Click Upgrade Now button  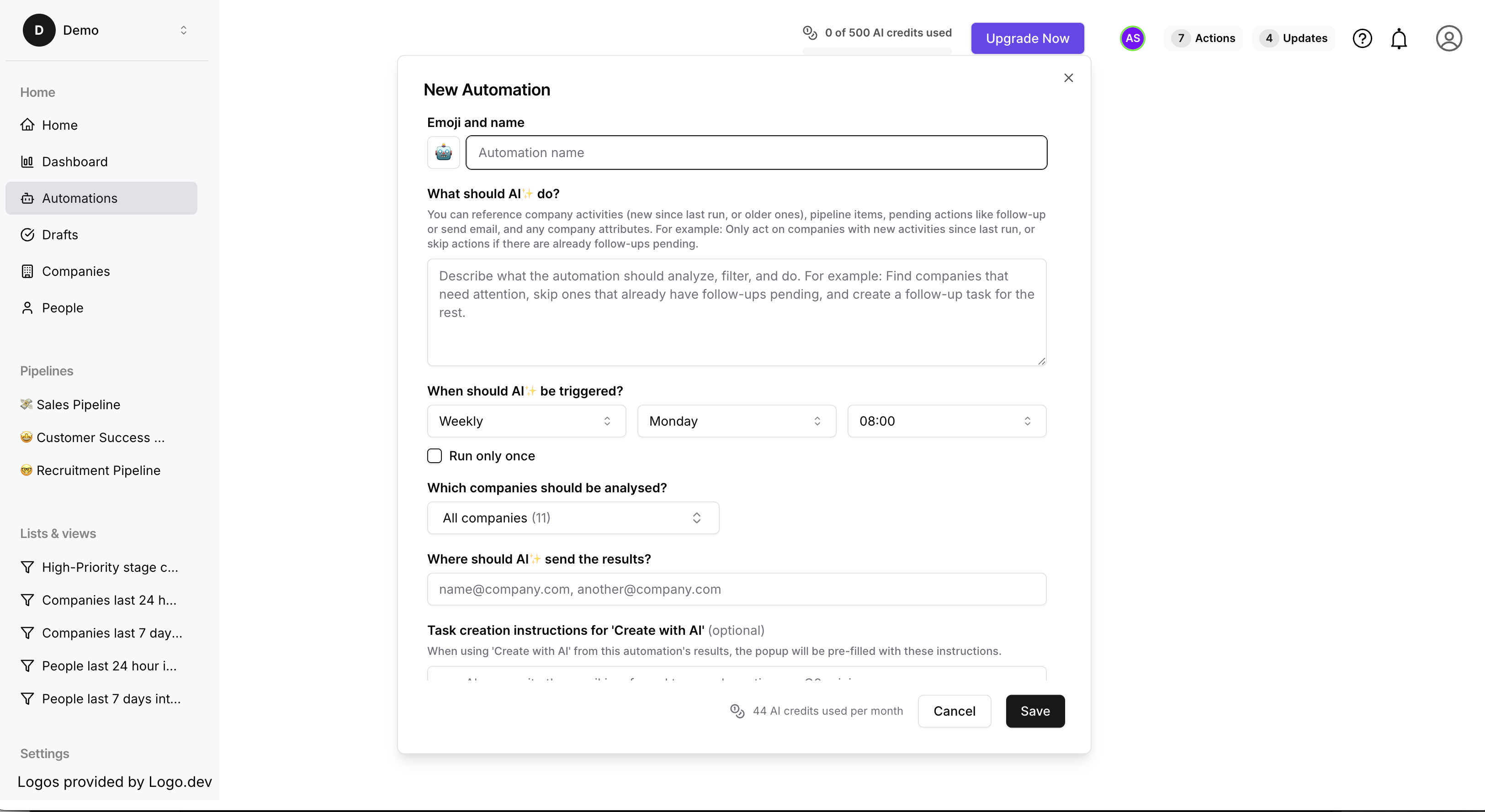(1027, 39)
